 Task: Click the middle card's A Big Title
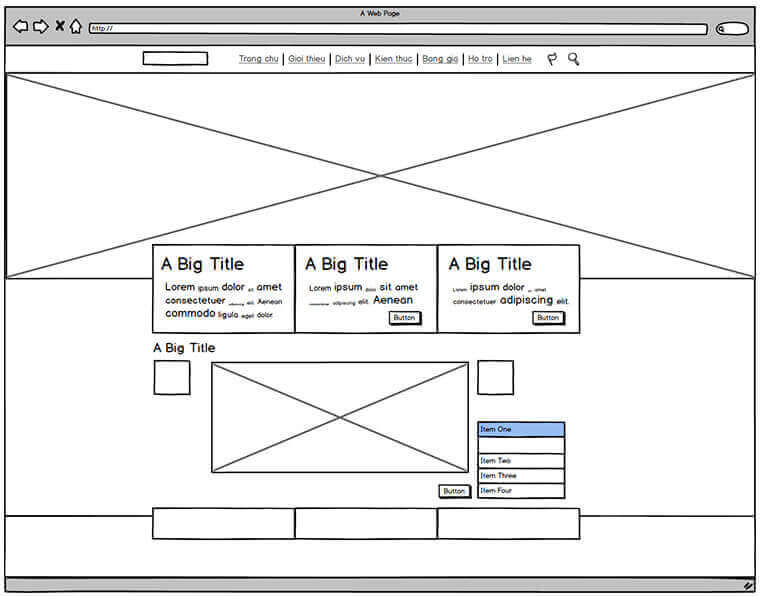coord(347,264)
